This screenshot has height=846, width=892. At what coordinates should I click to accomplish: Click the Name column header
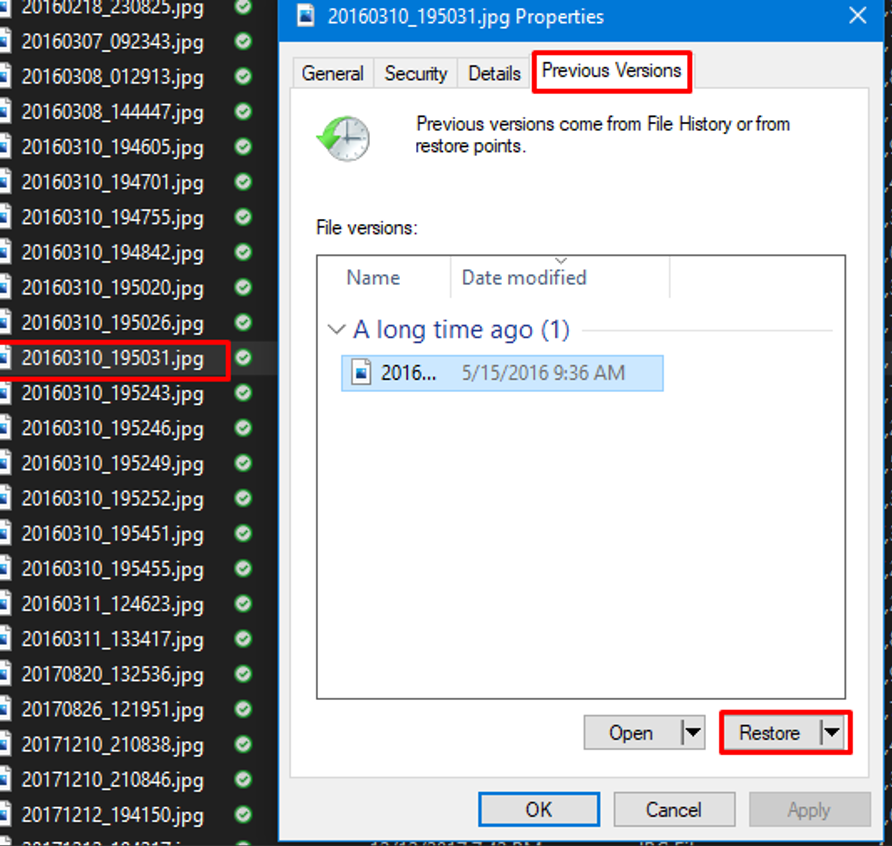click(x=373, y=278)
